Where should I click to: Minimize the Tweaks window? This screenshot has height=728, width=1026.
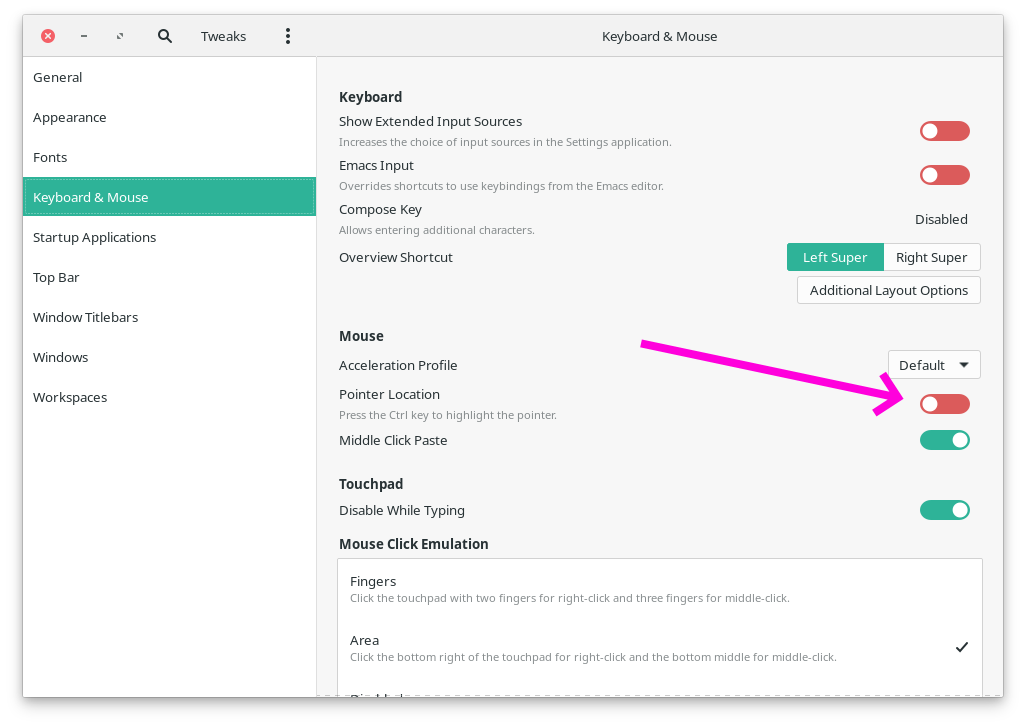coord(84,36)
